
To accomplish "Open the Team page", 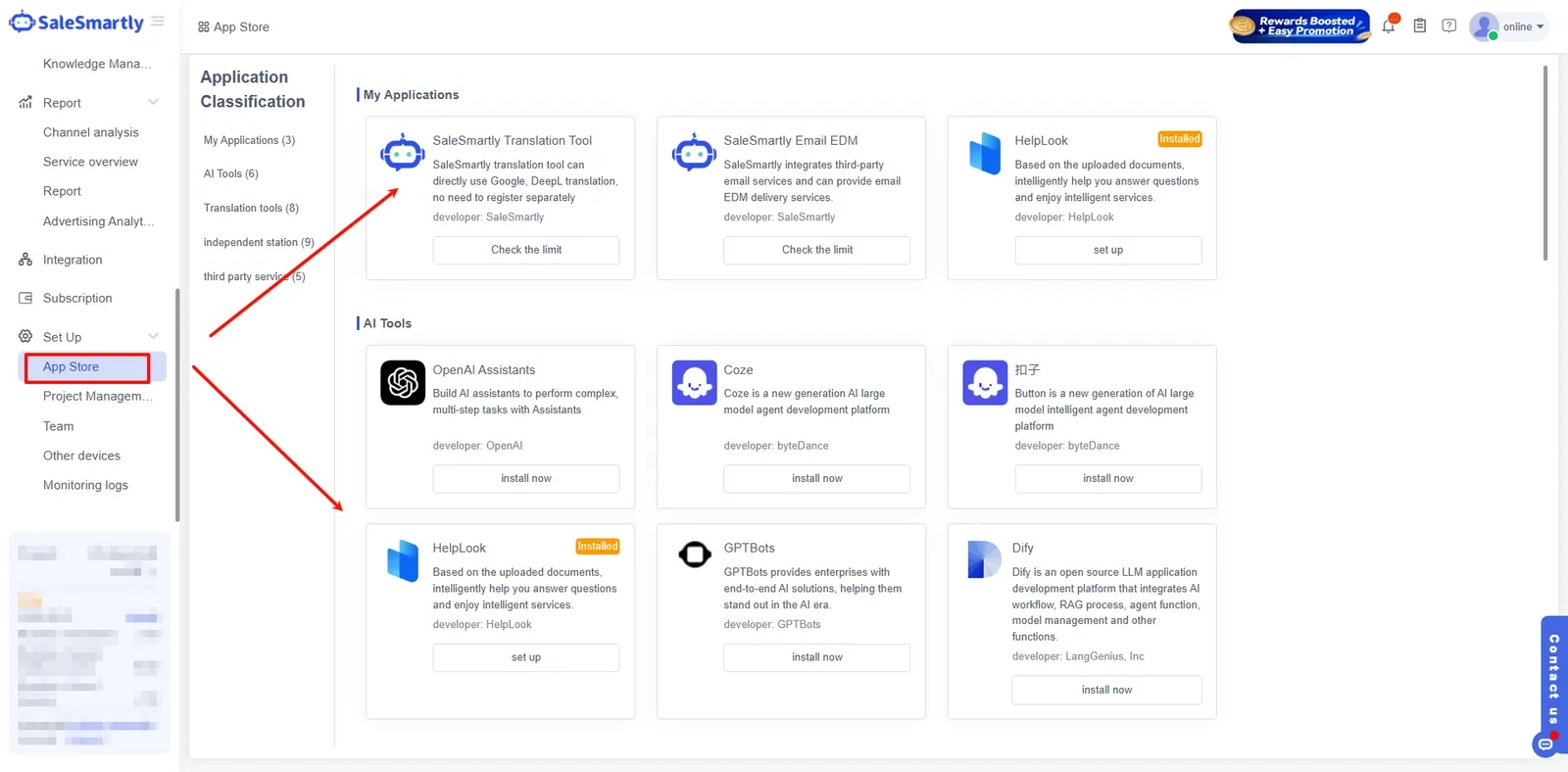I will (58, 426).
